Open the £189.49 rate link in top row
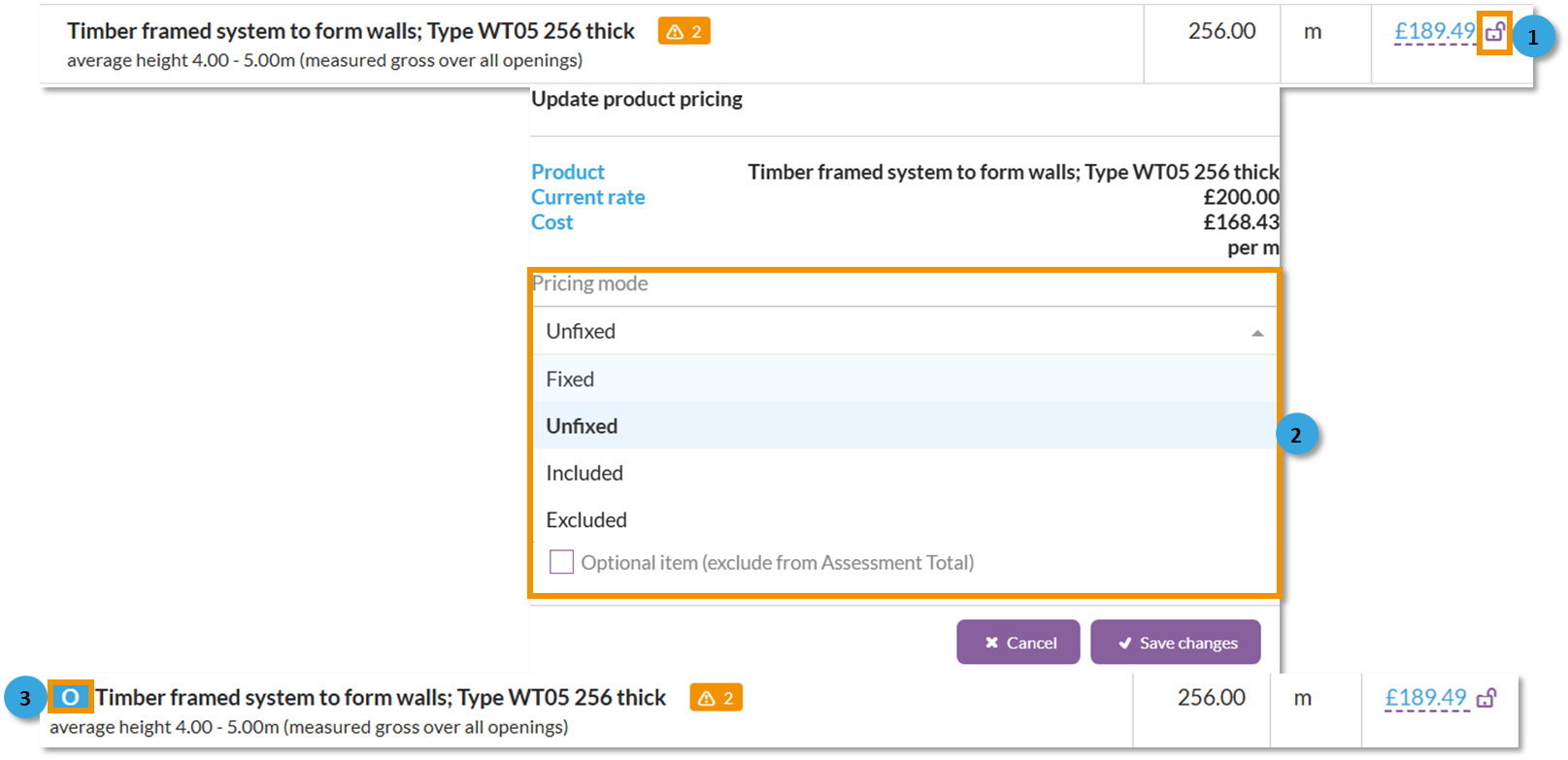 [x=1434, y=32]
